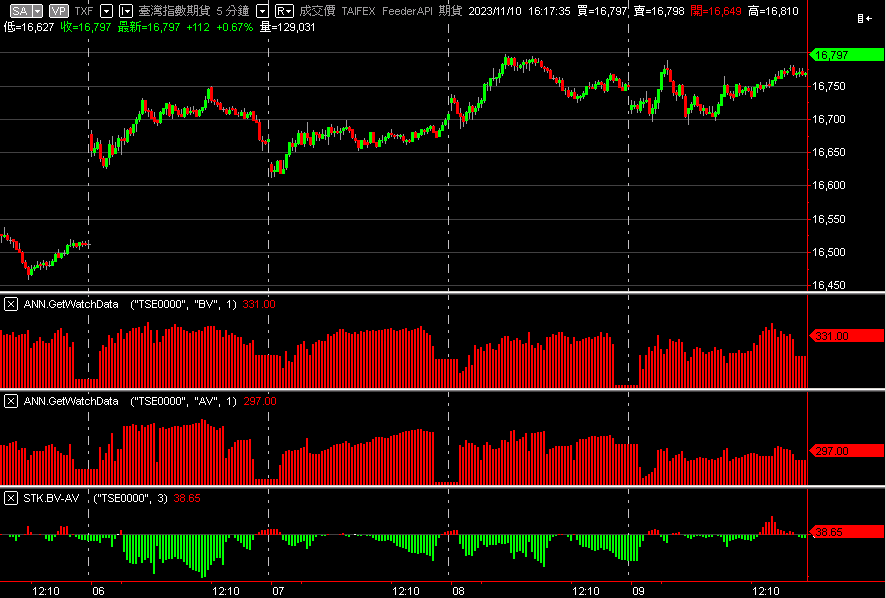Viewport: 886px width, 598px height.
Task: Click the 量=129,031 volume readout
Action: coord(287,27)
